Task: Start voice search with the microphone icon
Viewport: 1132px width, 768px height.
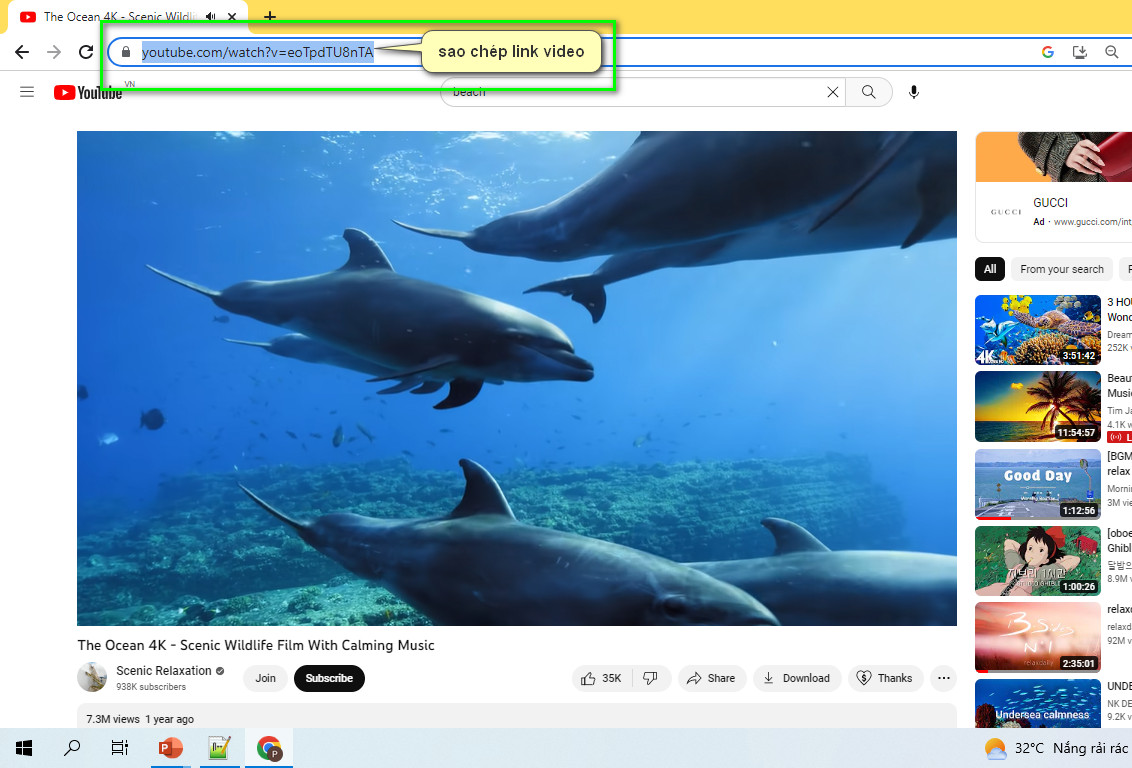Action: [914, 92]
